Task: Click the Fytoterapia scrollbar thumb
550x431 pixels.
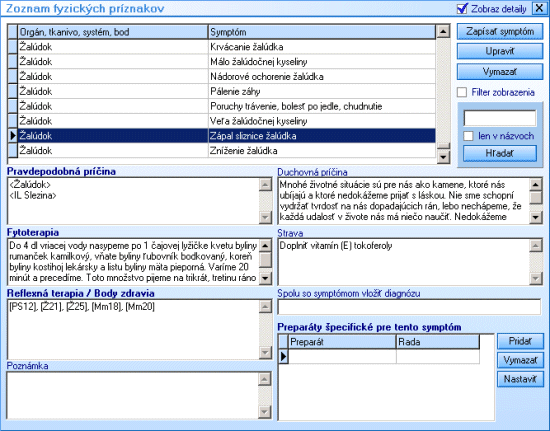Action: pos(266,260)
